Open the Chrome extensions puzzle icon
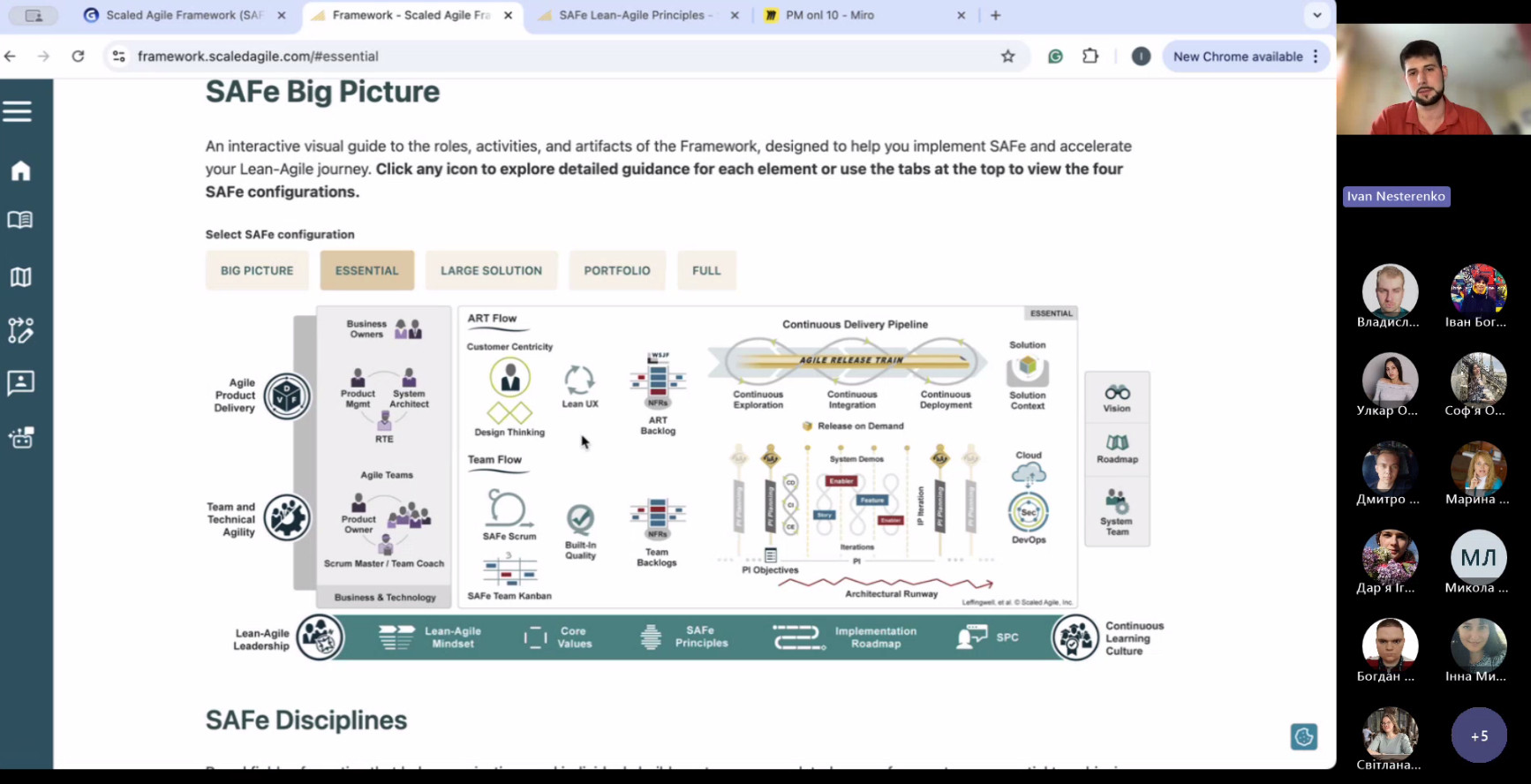This screenshot has height=784, width=1531. pos(1090,57)
